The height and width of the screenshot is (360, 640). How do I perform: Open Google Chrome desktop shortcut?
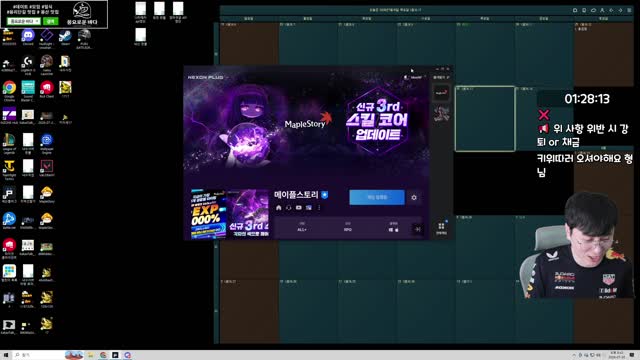9,90
